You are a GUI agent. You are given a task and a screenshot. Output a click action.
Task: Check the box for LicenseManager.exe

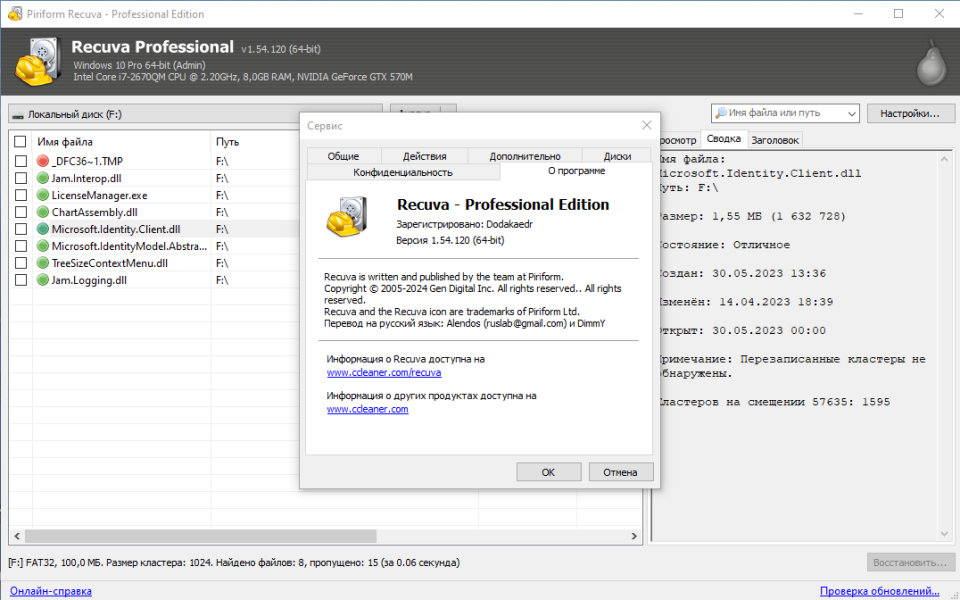click(21, 195)
